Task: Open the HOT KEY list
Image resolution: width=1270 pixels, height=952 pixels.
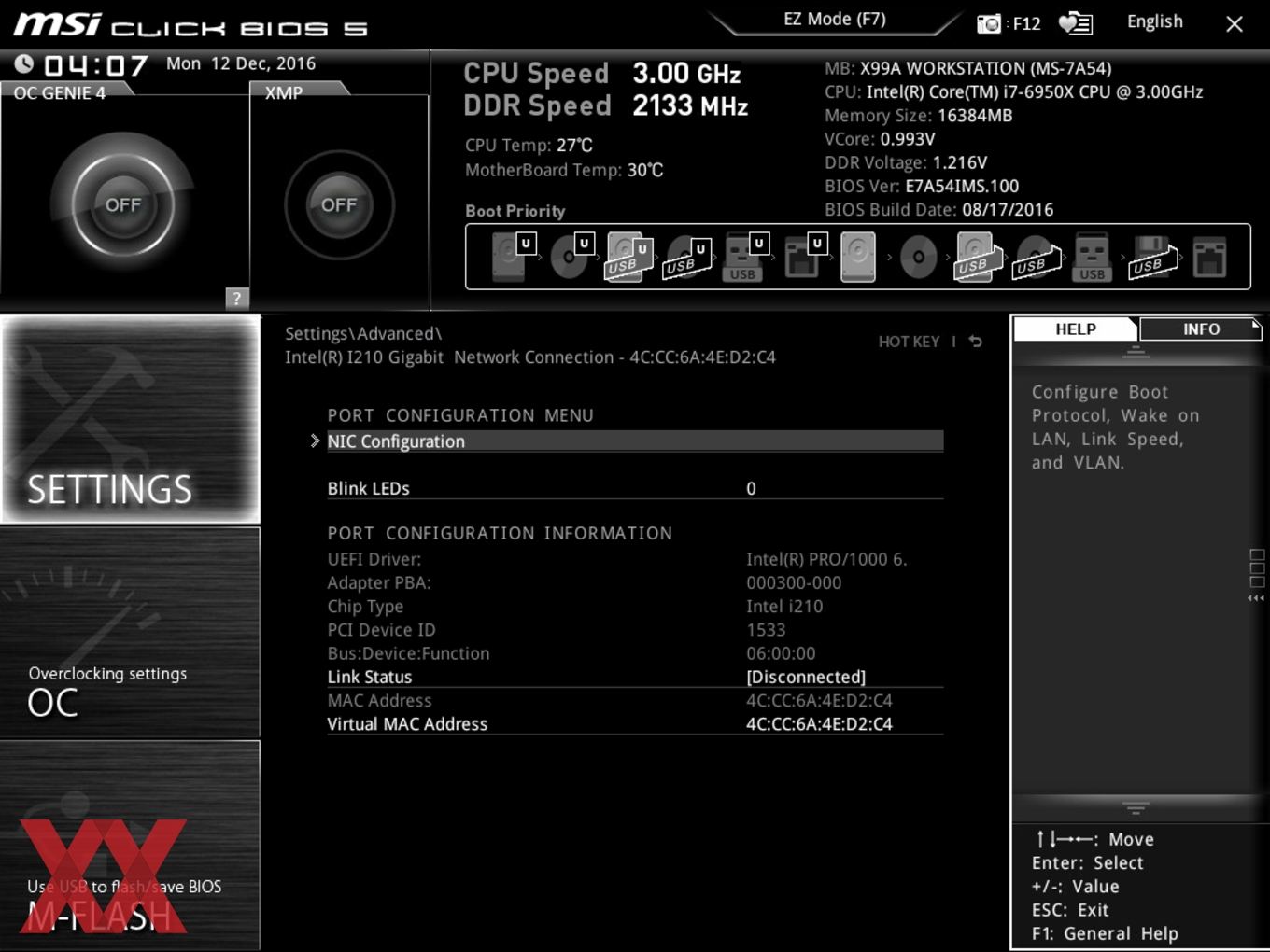Action: click(x=909, y=342)
